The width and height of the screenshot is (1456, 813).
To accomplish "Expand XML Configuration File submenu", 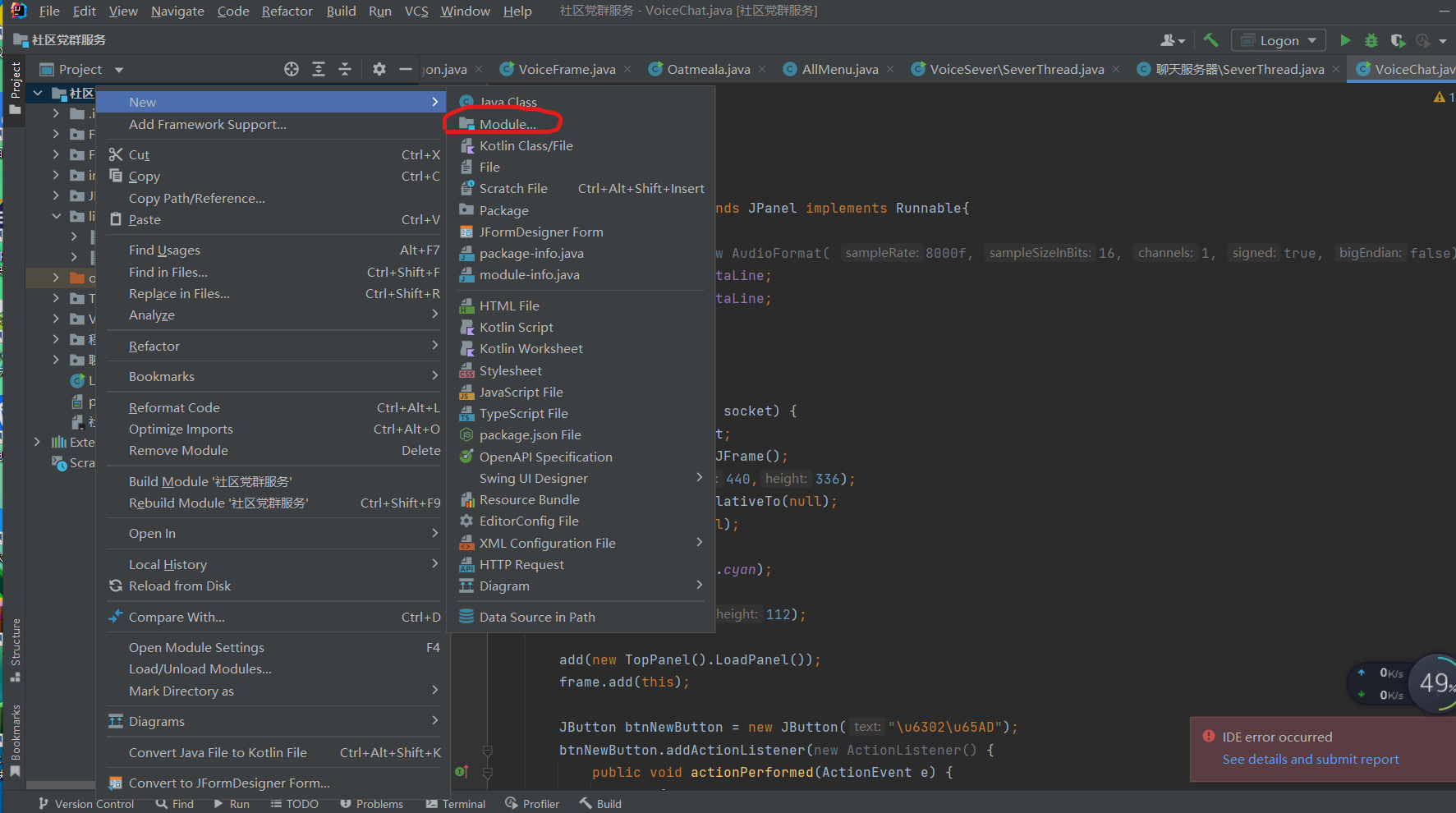I will click(580, 543).
